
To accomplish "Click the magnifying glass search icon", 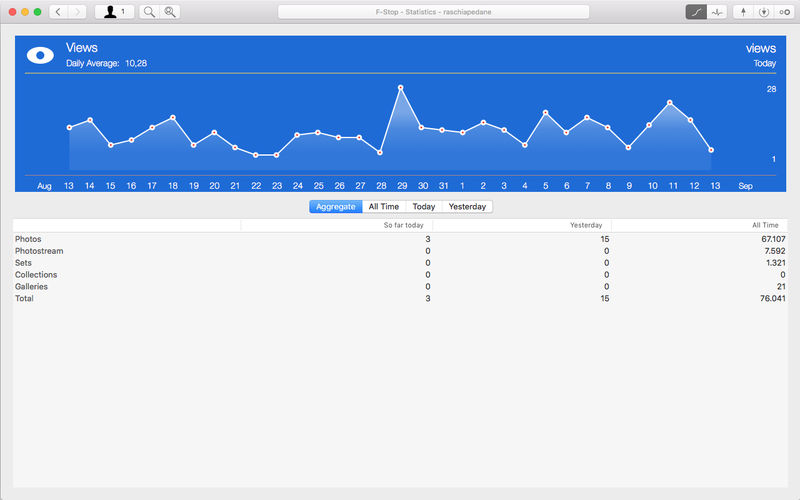I will pyautogui.click(x=149, y=12).
